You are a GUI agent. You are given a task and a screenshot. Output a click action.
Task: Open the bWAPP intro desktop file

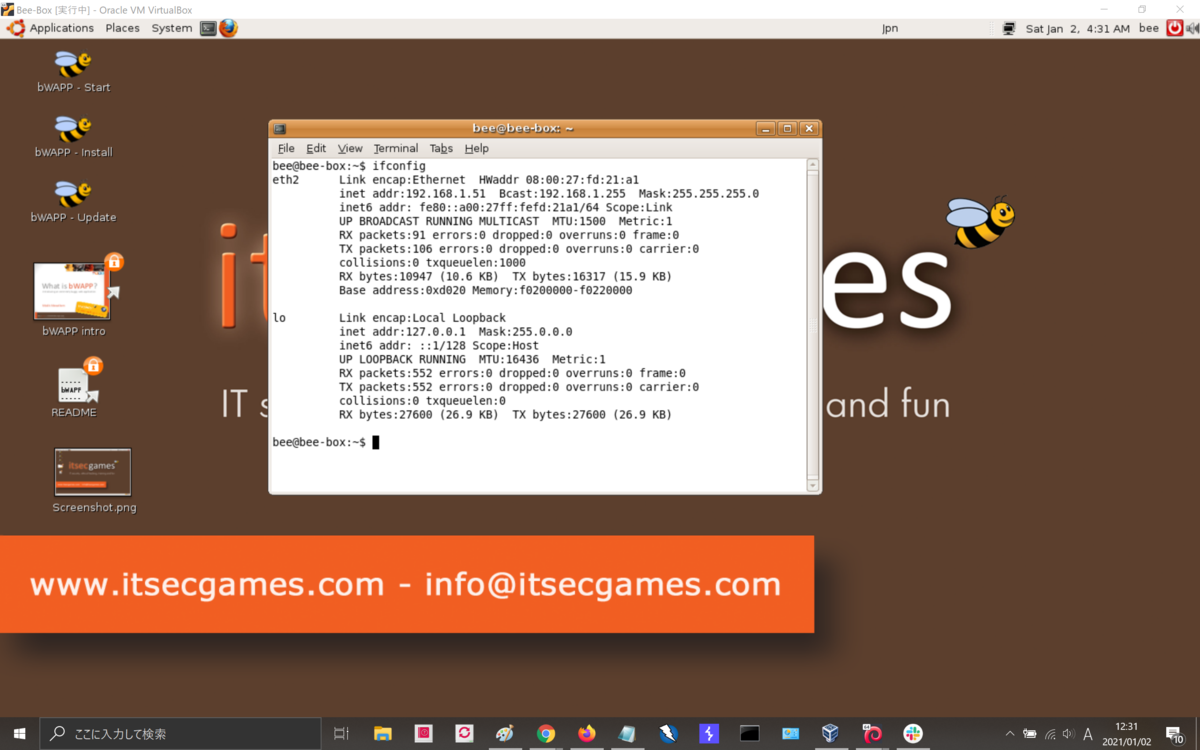74,297
